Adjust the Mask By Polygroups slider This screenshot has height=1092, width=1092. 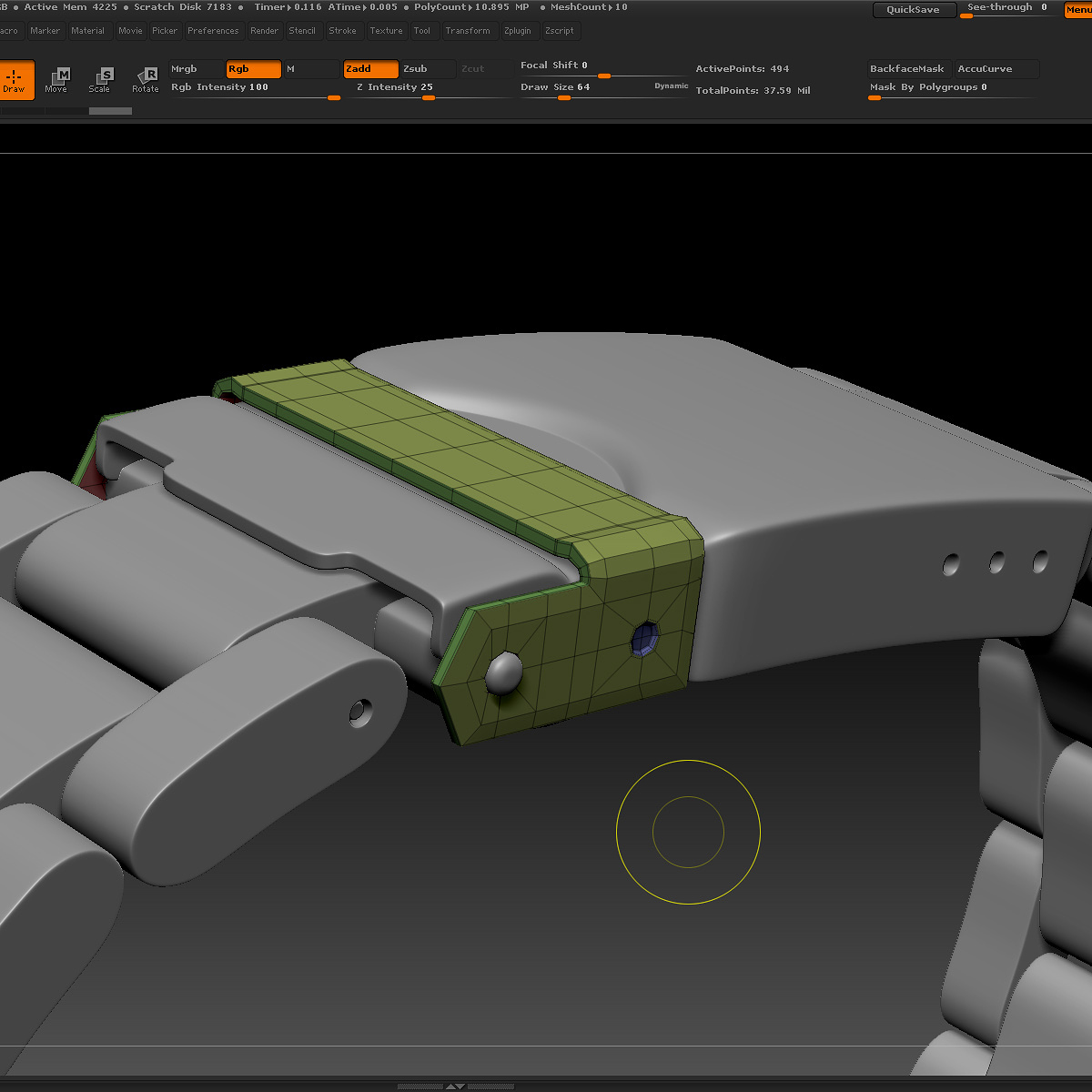tap(952, 91)
